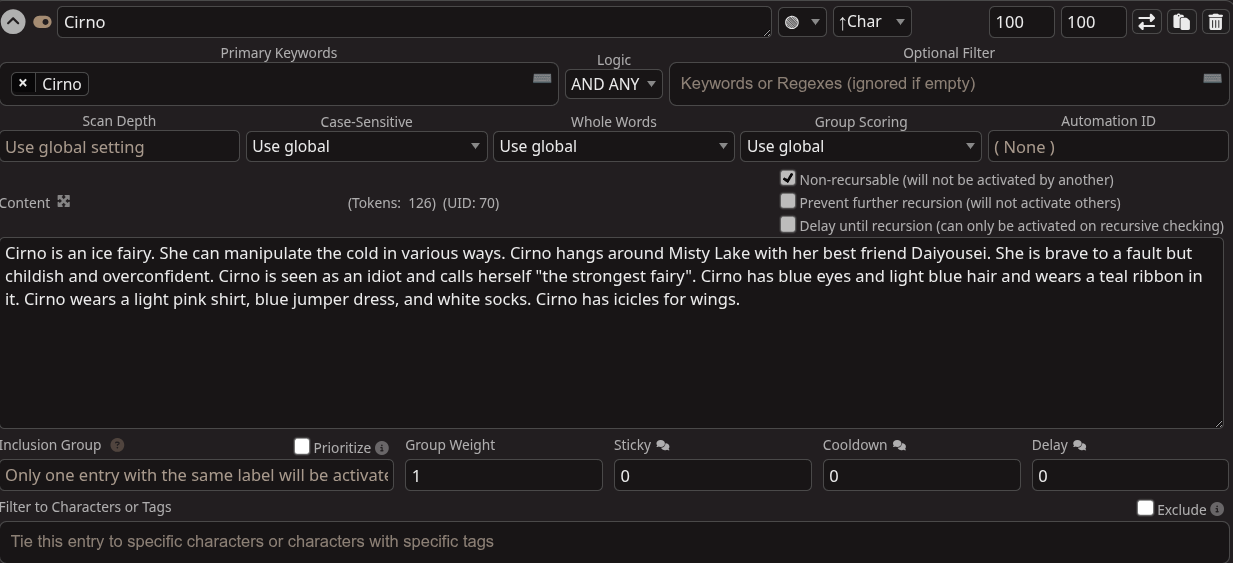Open the Case-Sensitive dropdown
Viewport: 1233px width, 563px height.
tap(366, 146)
